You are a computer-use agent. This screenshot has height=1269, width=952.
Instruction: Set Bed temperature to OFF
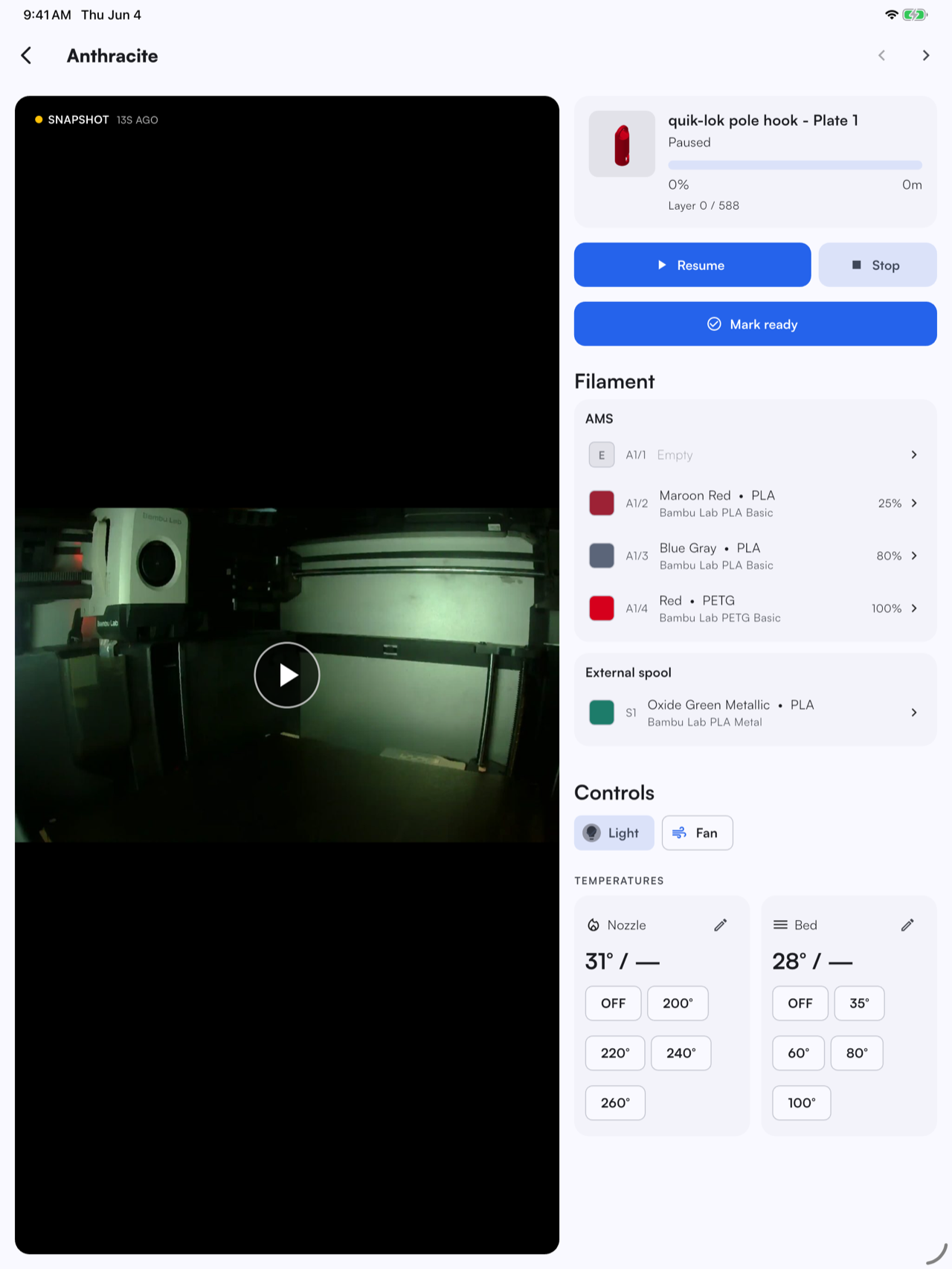pyautogui.click(x=800, y=1003)
